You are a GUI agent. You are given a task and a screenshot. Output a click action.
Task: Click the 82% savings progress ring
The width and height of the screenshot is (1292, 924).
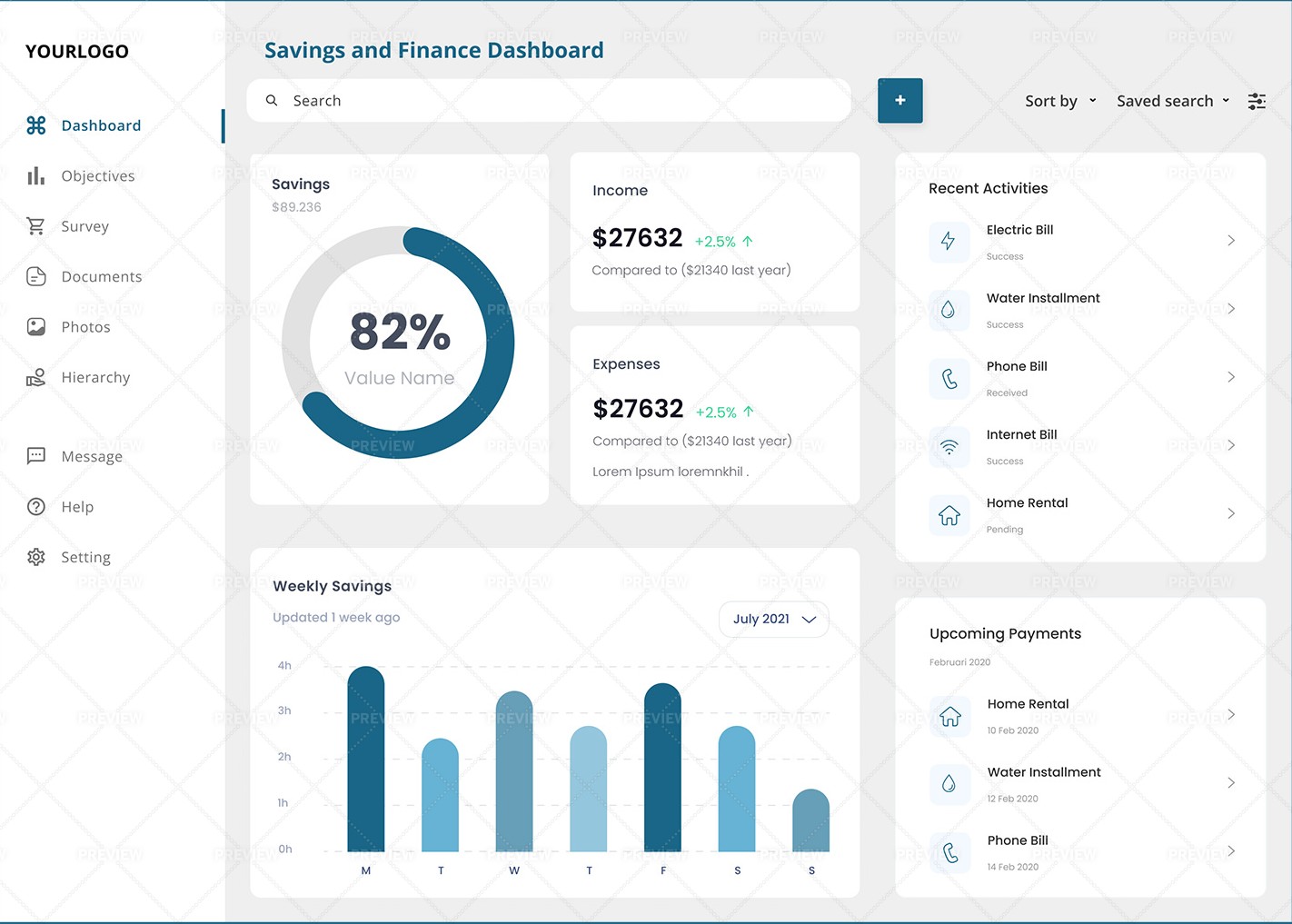[400, 341]
